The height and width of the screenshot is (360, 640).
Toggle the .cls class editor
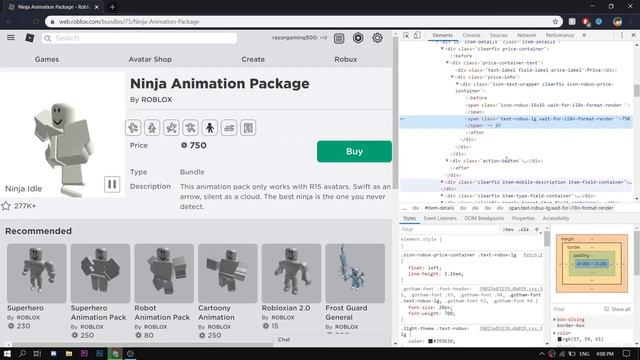[524, 229]
